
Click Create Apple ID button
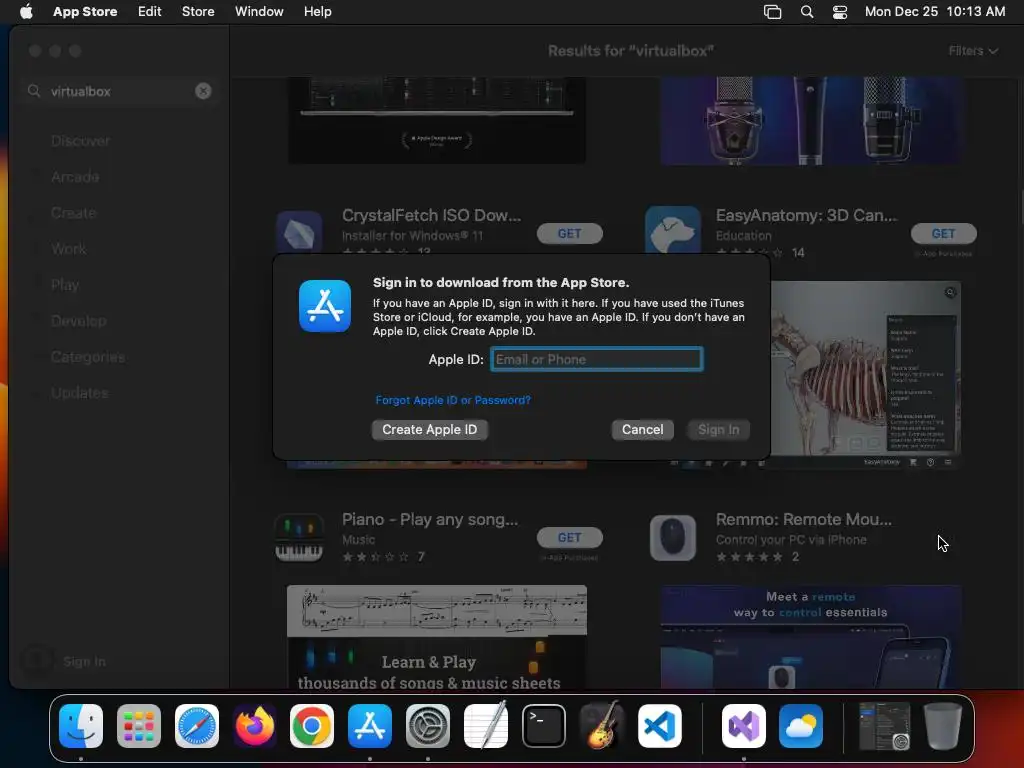[430, 430]
